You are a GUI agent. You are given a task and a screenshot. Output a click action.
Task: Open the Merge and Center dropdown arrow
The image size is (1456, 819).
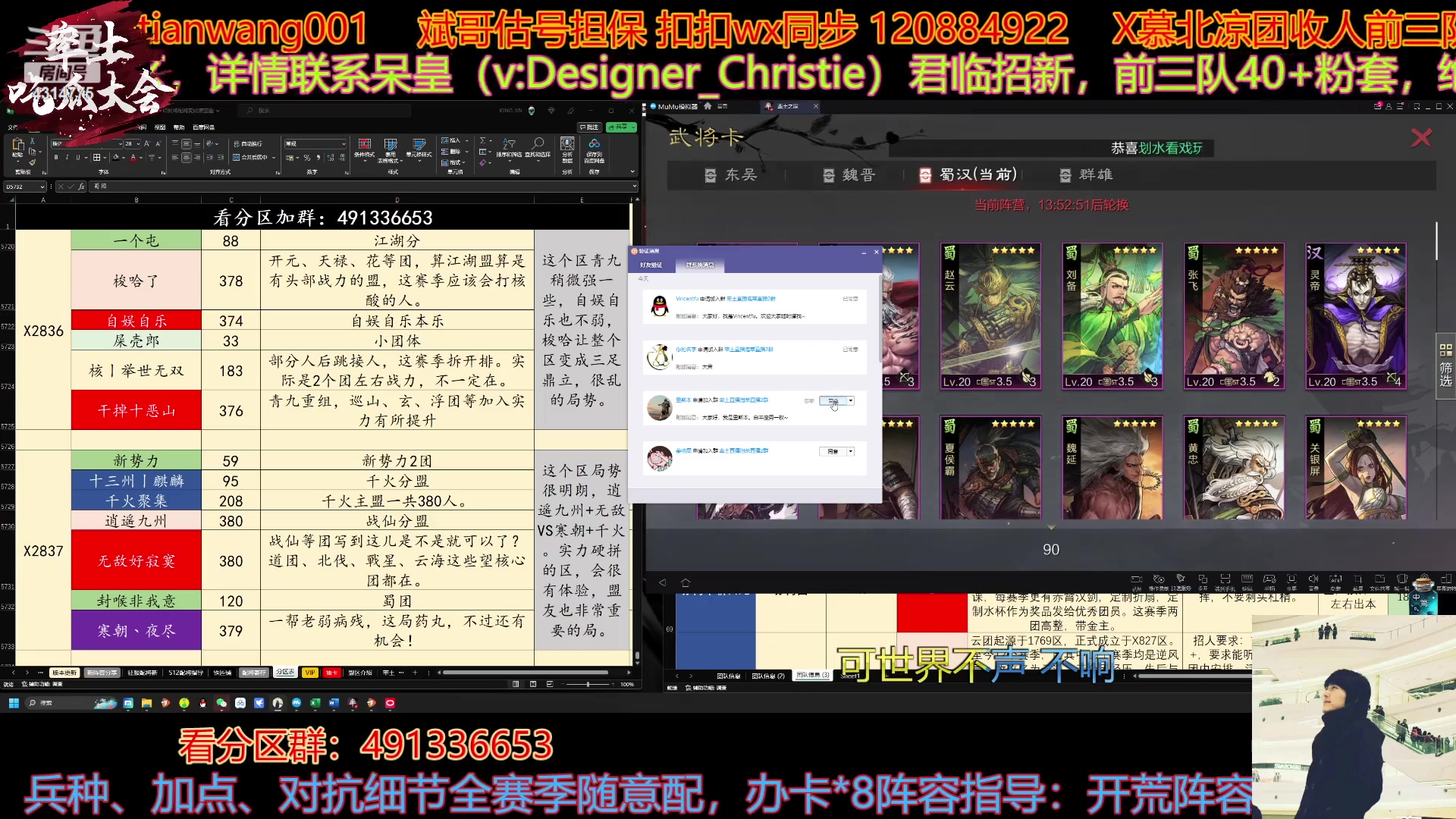tap(274, 157)
